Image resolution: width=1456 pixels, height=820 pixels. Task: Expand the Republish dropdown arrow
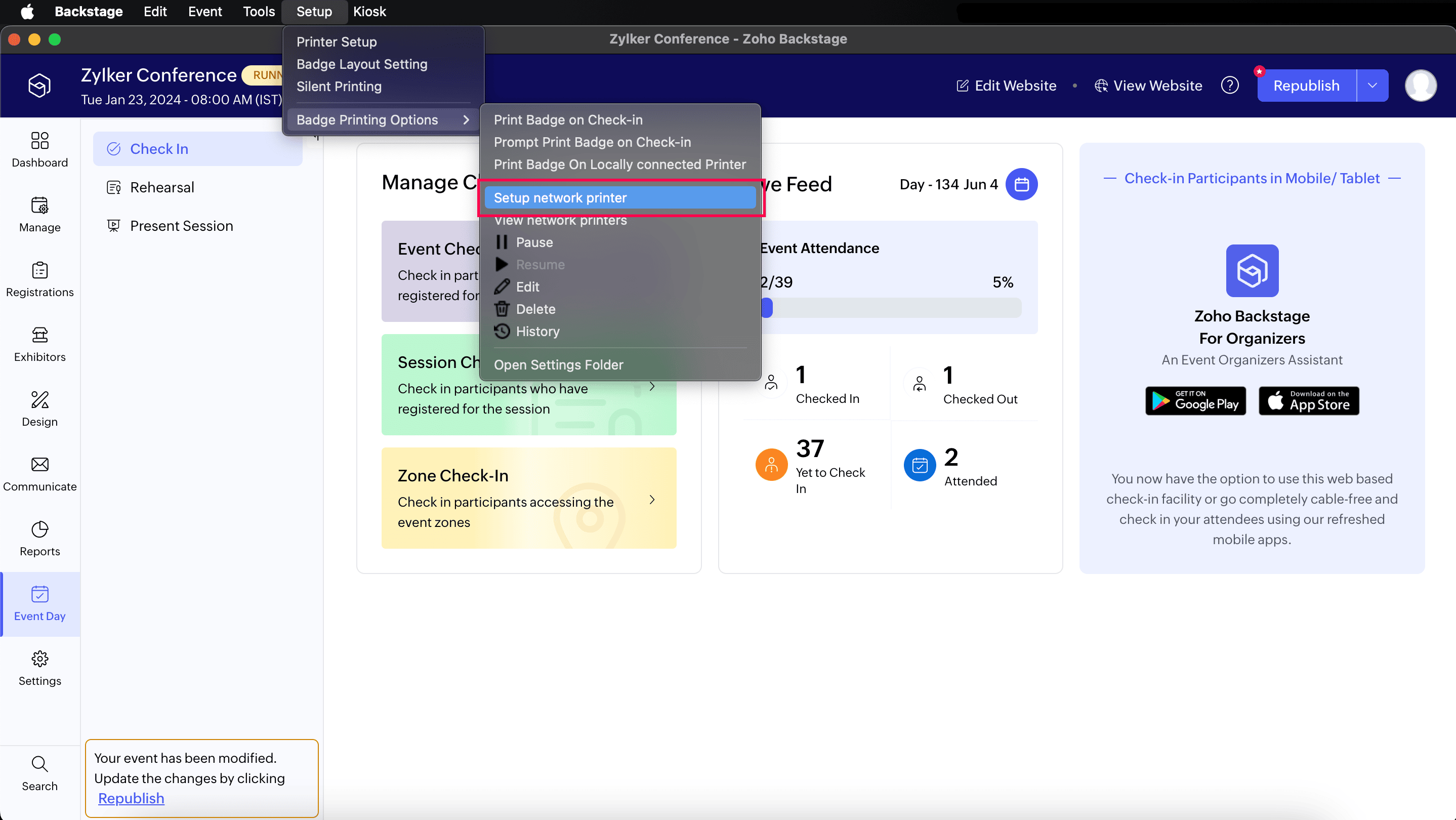1372,86
